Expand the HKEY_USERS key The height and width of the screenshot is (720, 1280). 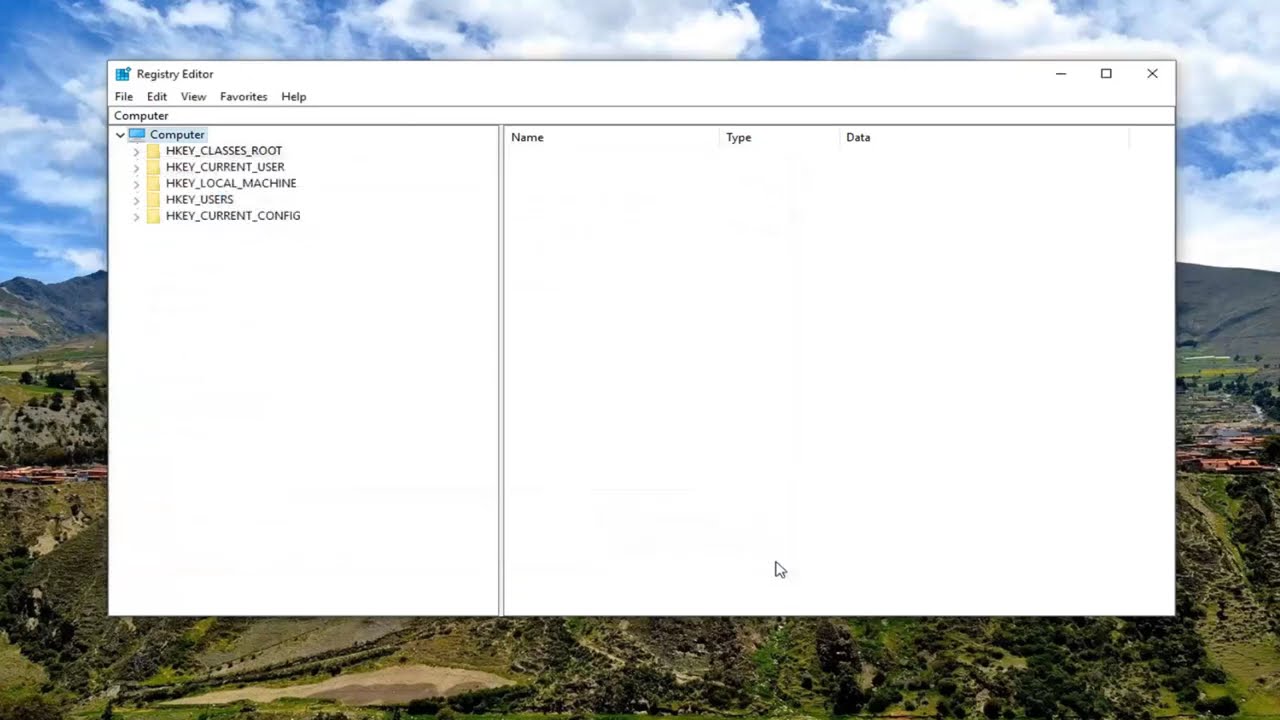click(x=136, y=200)
